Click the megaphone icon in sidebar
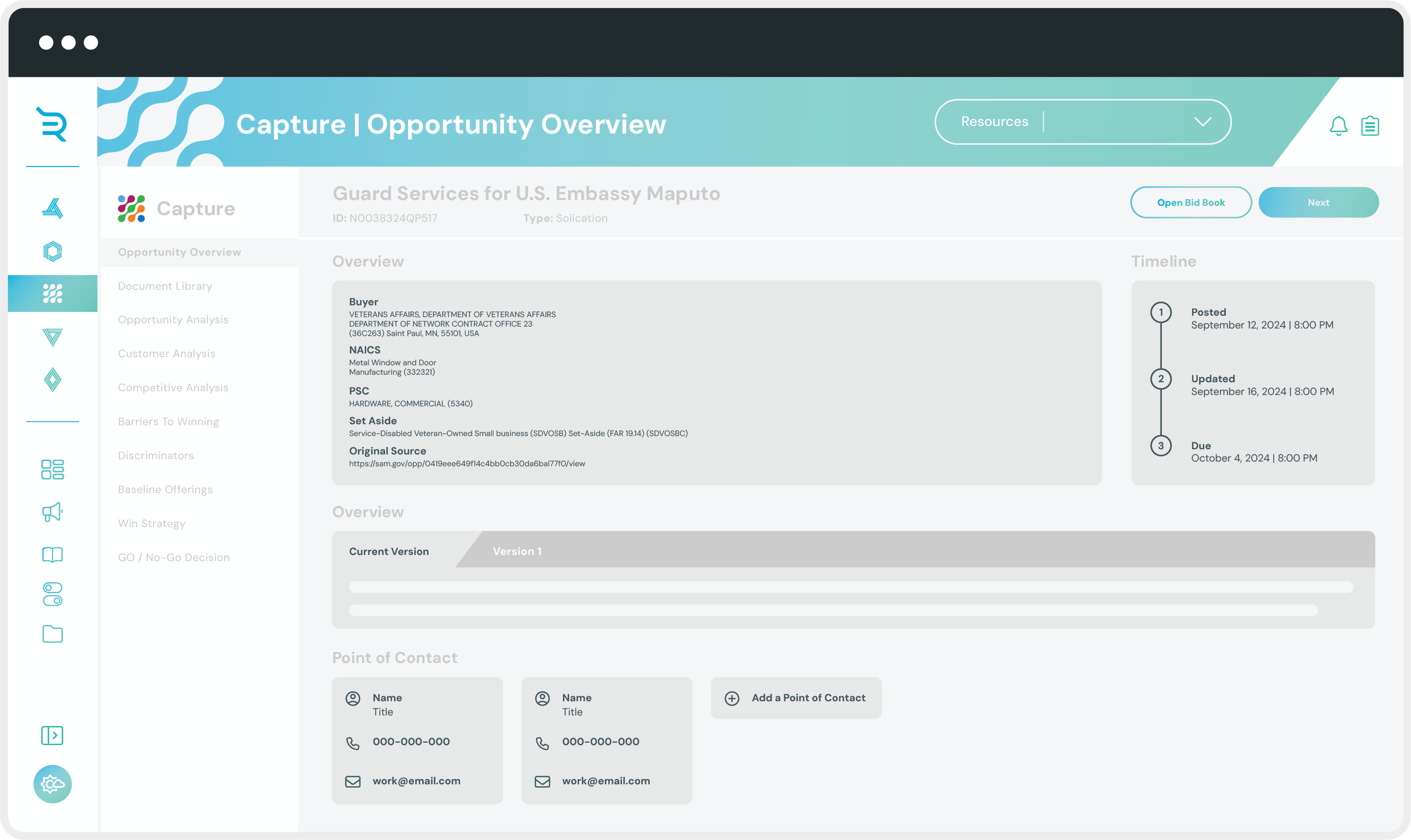This screenshot has width=1411, height=840. 52,512
